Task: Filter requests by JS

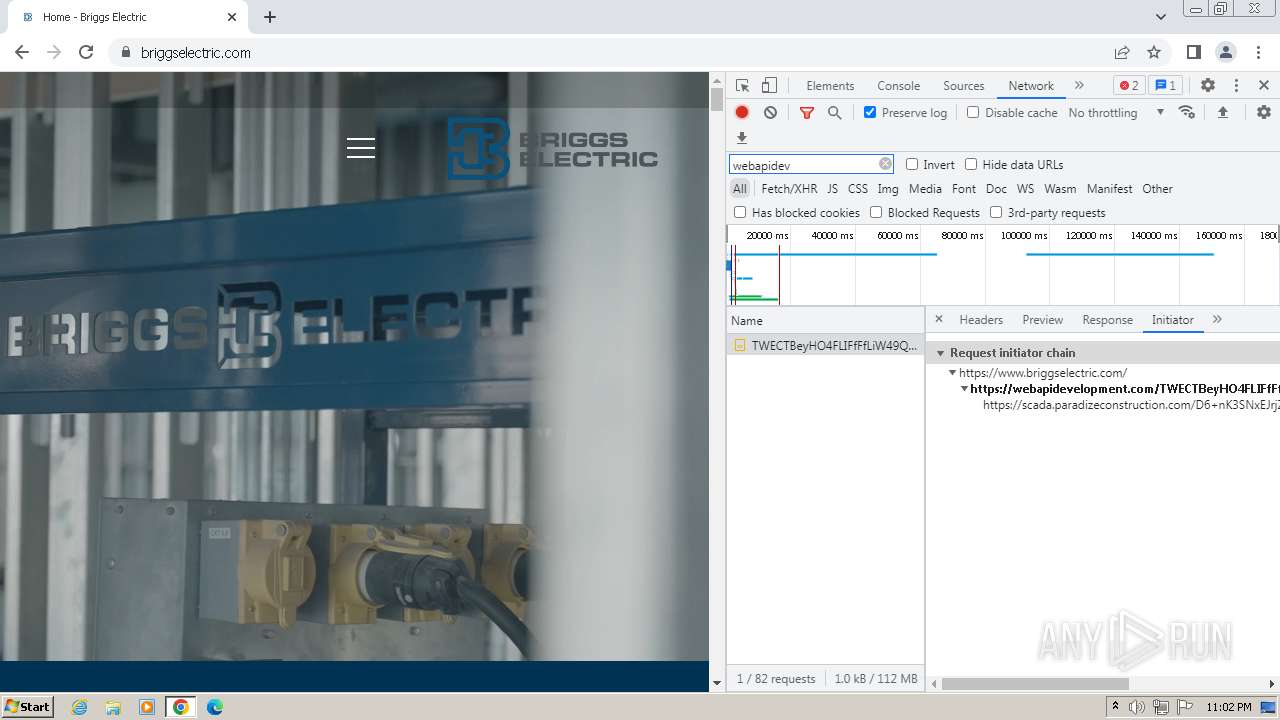Action: (x=832, y=188)
